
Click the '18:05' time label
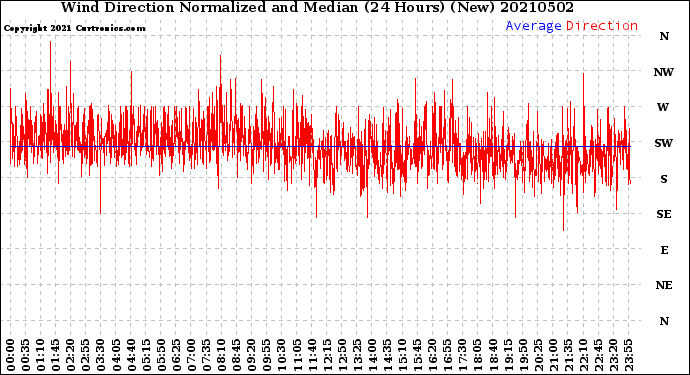coord(478,355)
